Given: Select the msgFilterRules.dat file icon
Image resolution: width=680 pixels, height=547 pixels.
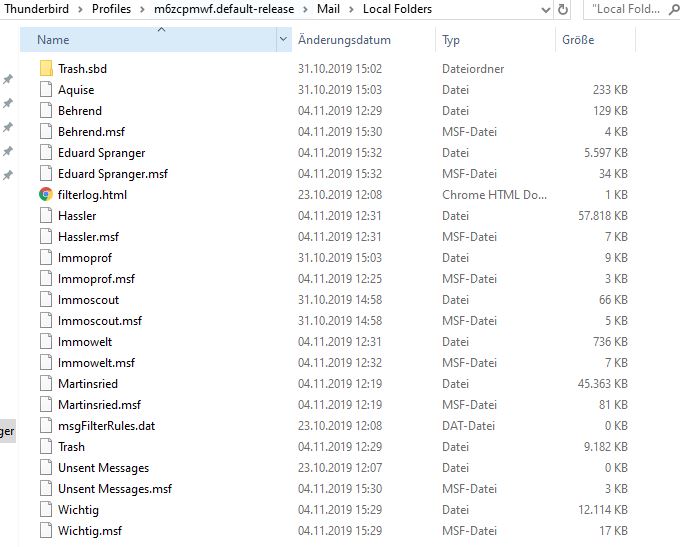Looking at the screenshot, I should [46, 426].
